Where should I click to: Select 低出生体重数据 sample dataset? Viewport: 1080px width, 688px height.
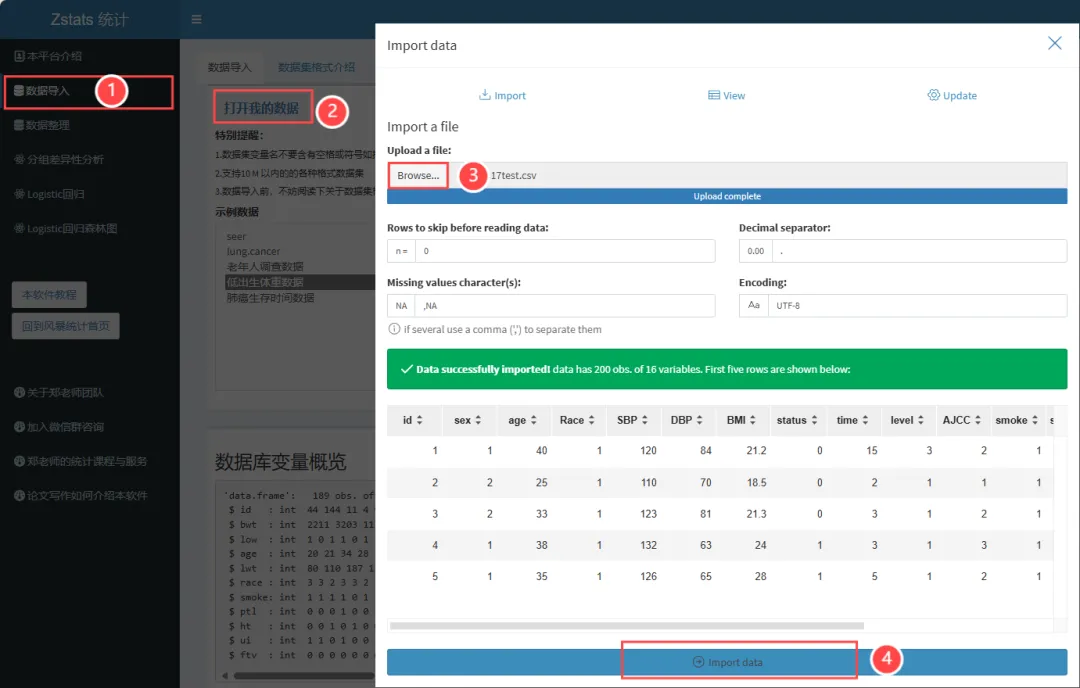pyautogui.click(x=300, y=282)
